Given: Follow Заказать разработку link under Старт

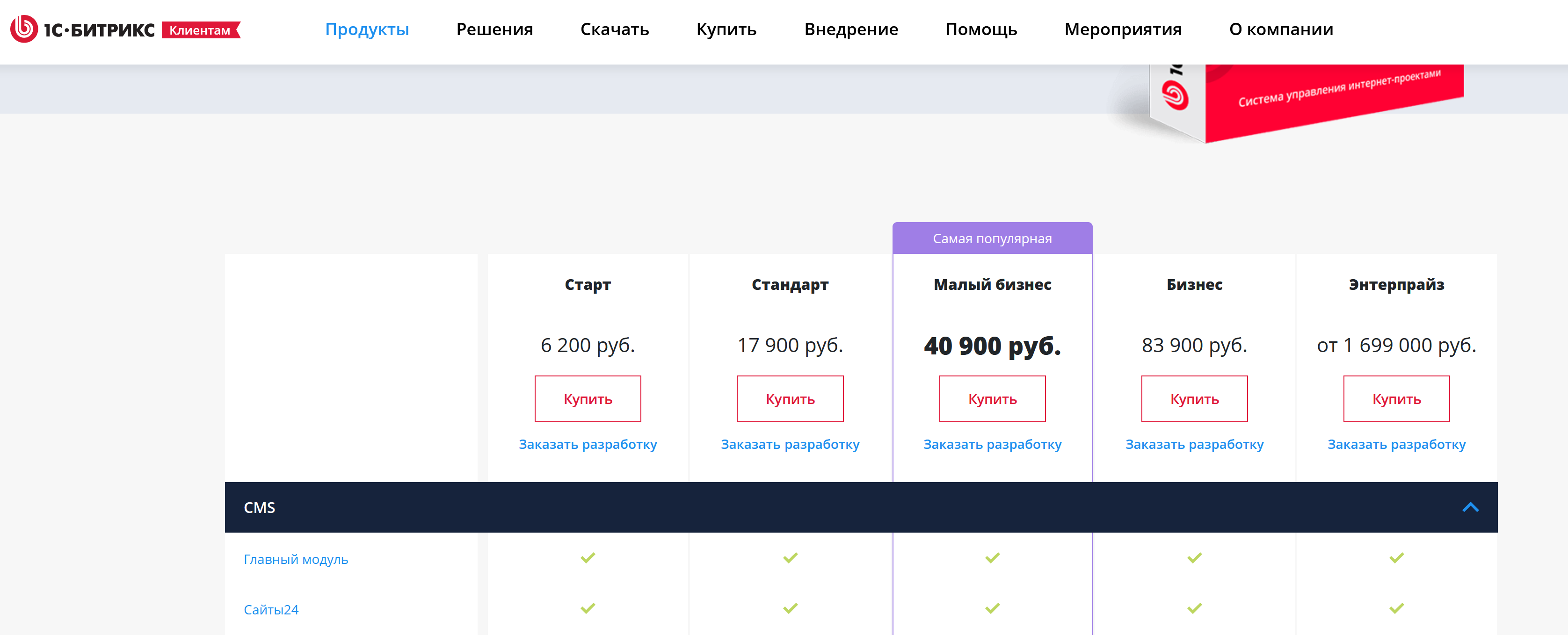Looking at the screenshot, I should click(588, 445).
